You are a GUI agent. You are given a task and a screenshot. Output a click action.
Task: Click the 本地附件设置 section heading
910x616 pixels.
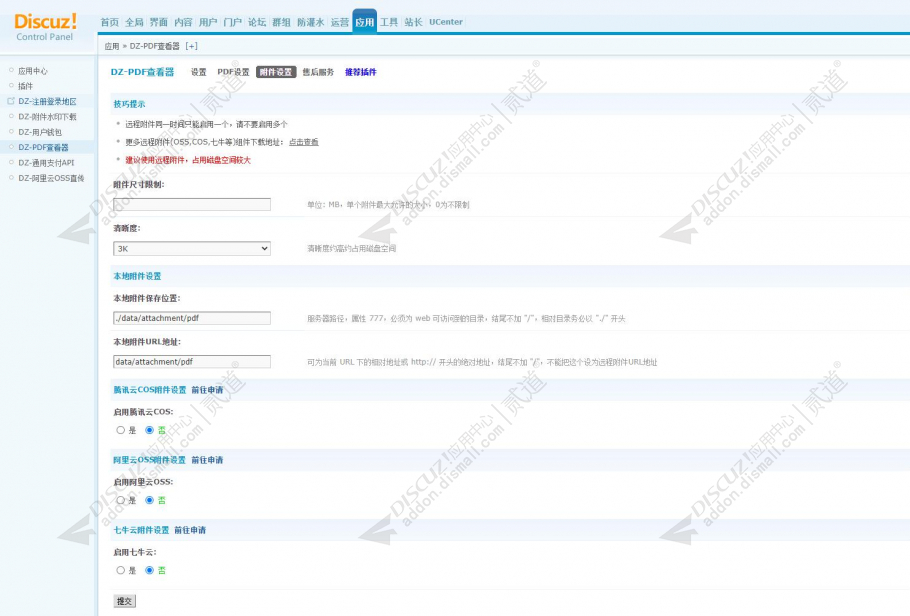click(x=137, y=276)
